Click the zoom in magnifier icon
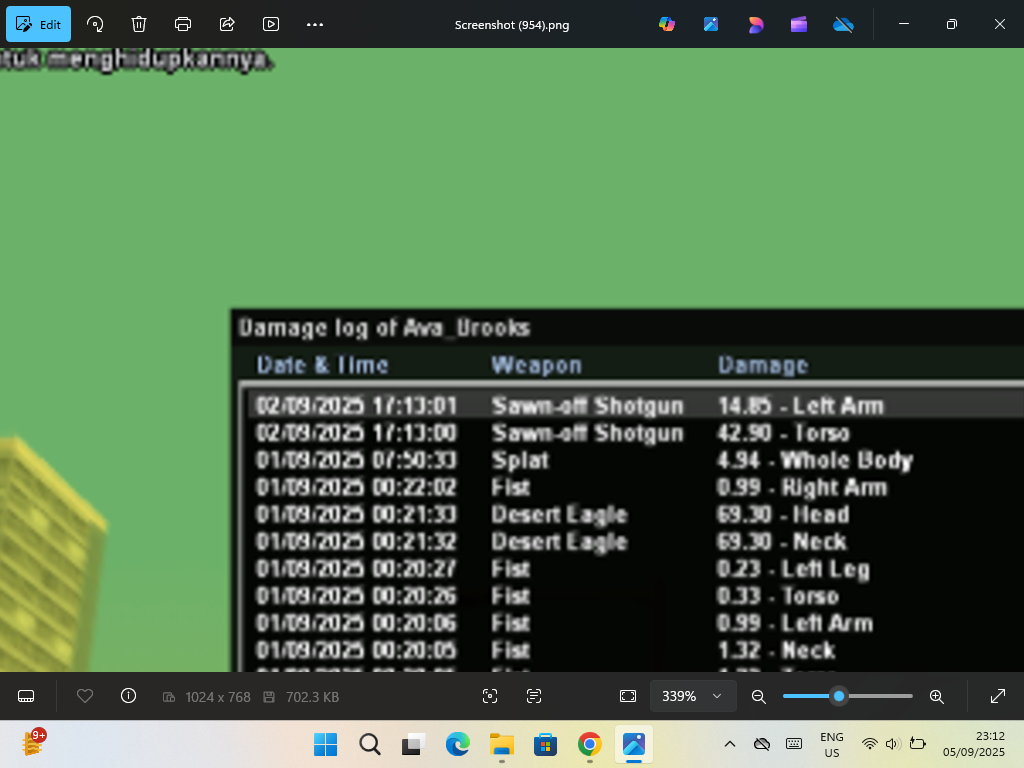Screen dimensions: 1024x768 [936, 696]
